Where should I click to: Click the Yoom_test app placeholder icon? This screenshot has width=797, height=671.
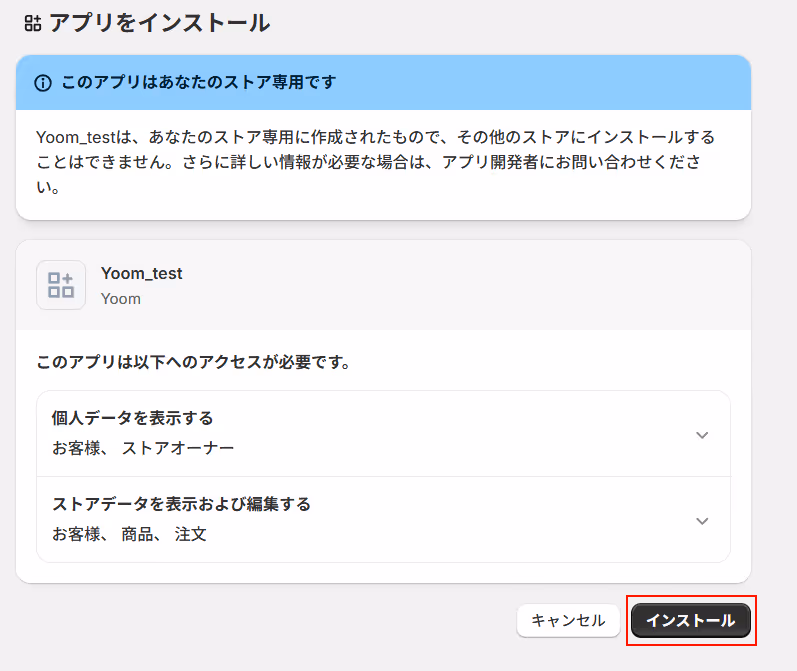pyautogui.click(x=61, y=285)
